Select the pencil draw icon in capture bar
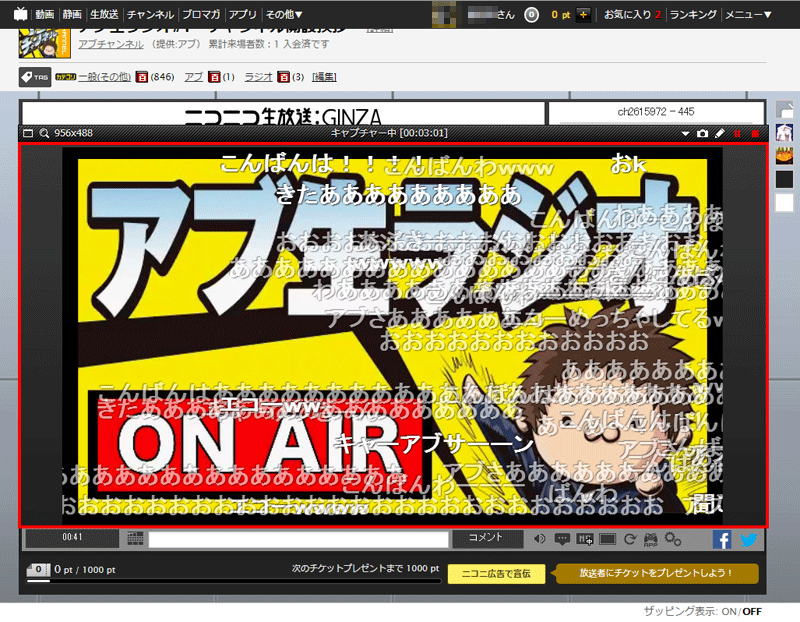The height and width of the screenshot is (622, 800). pos(719,133)
